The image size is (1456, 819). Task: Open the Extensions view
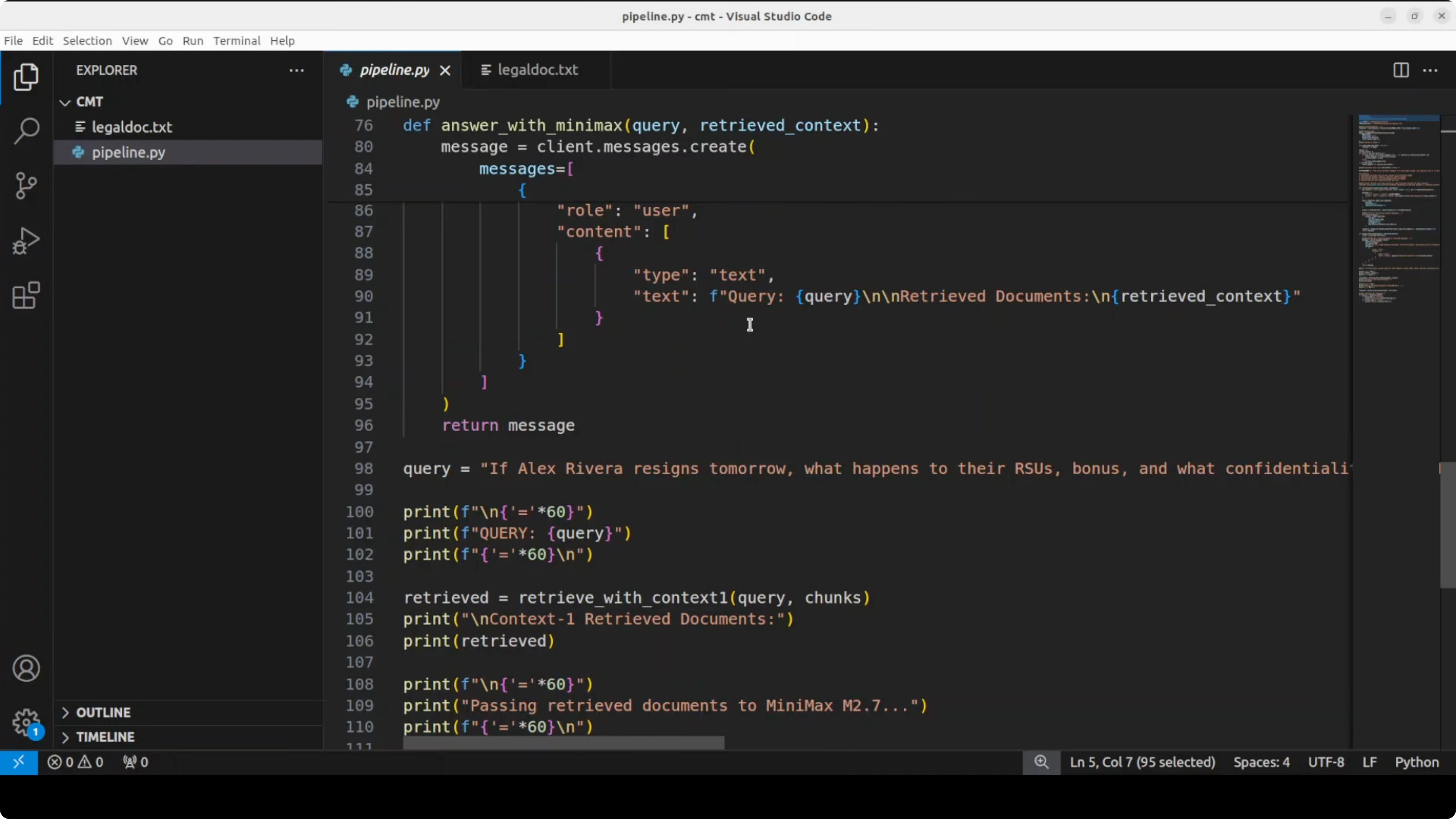[x=26, y=295]
